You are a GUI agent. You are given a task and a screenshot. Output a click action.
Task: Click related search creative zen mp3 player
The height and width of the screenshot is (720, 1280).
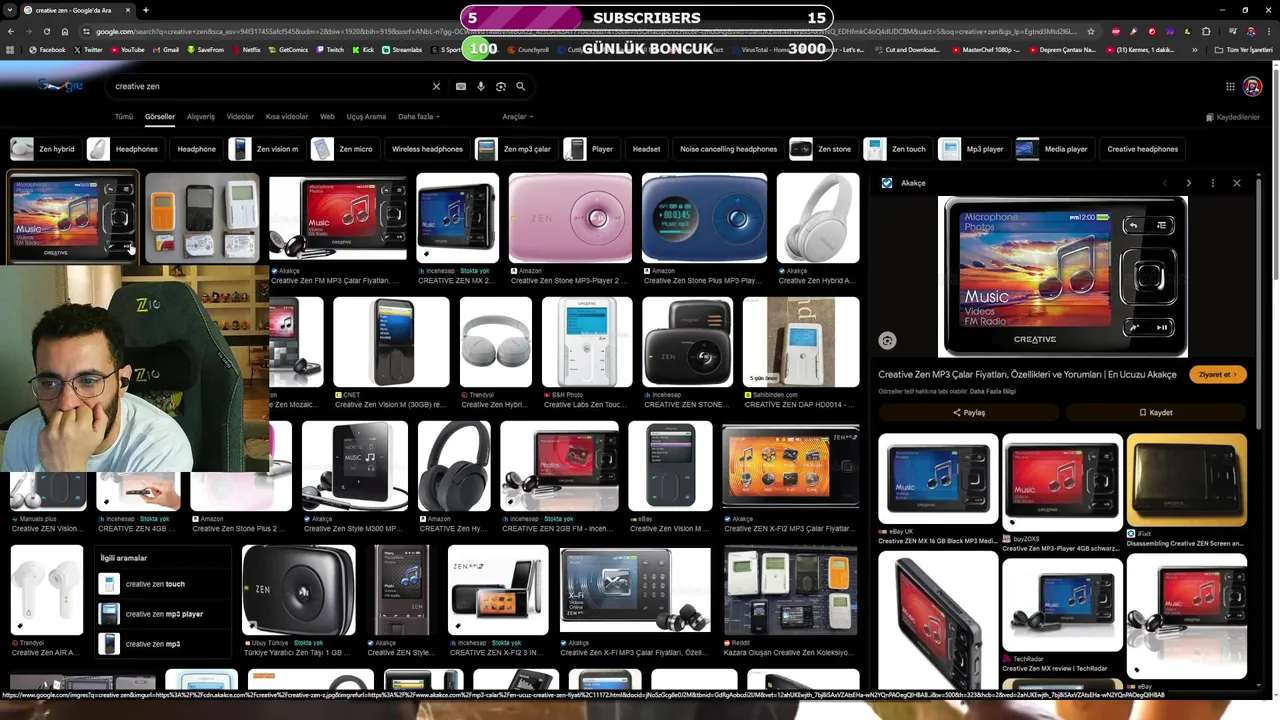[165, 614]
